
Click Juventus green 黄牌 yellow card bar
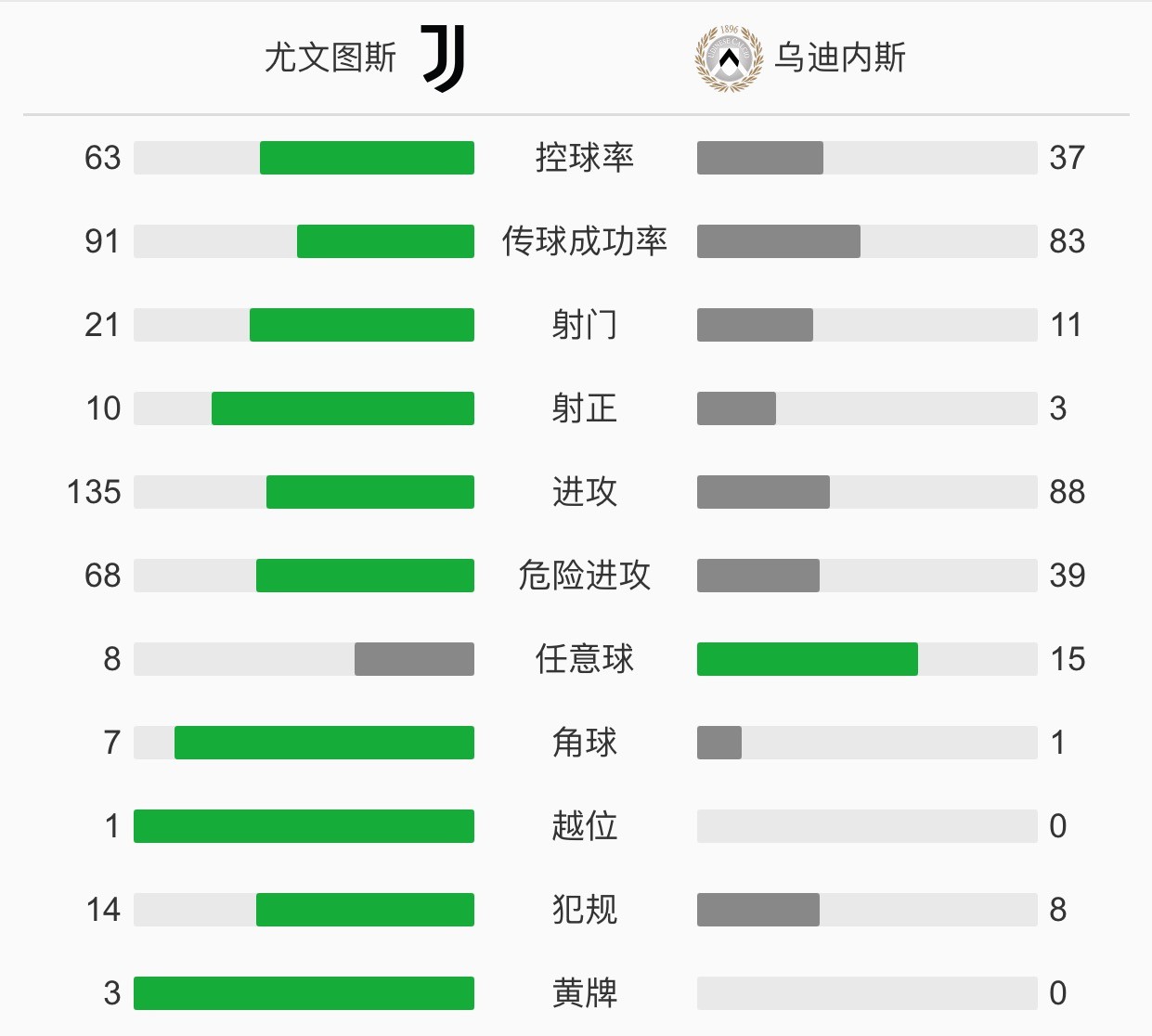point(304,993)
